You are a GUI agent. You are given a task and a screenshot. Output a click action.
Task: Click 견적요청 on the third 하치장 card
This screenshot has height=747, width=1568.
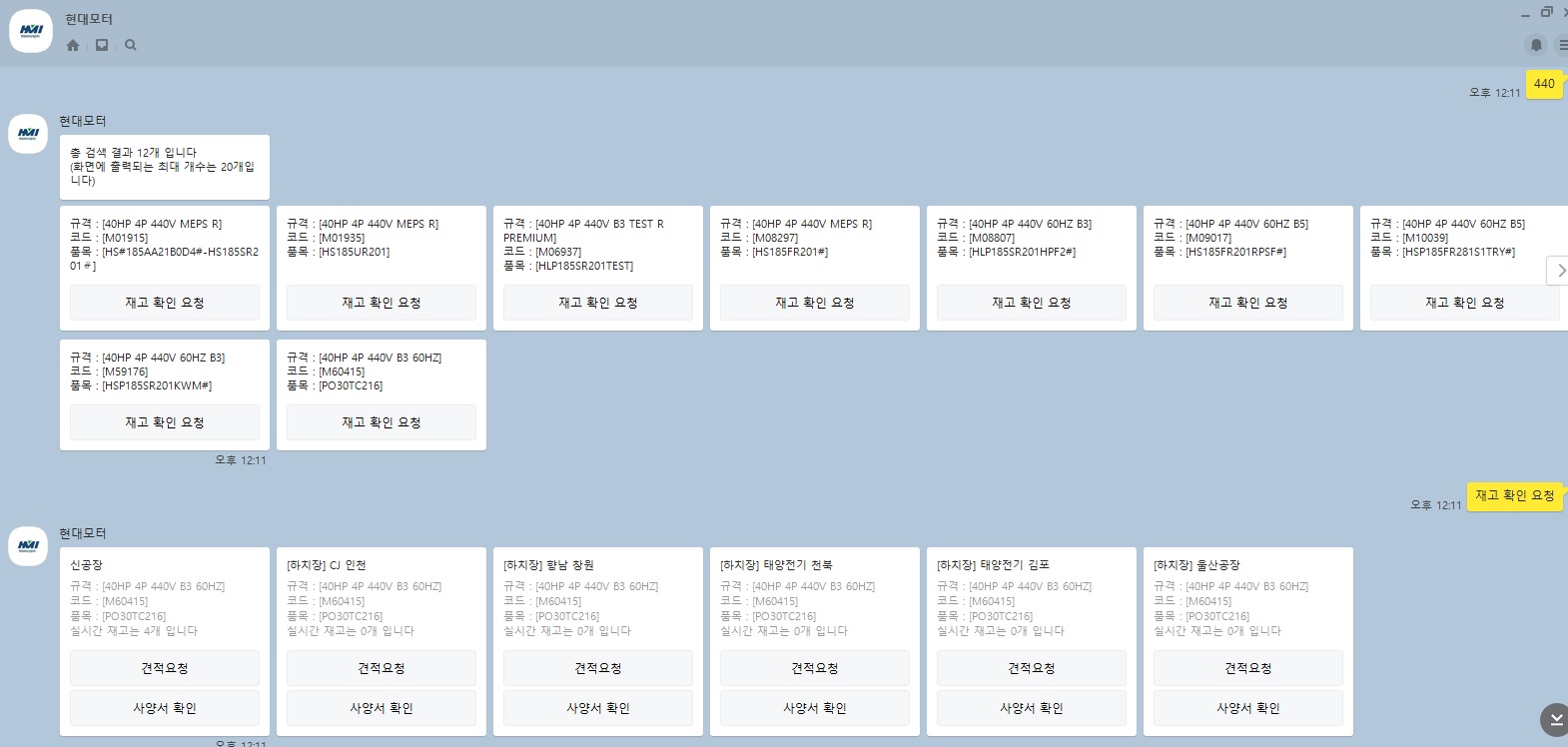[598, 668]
